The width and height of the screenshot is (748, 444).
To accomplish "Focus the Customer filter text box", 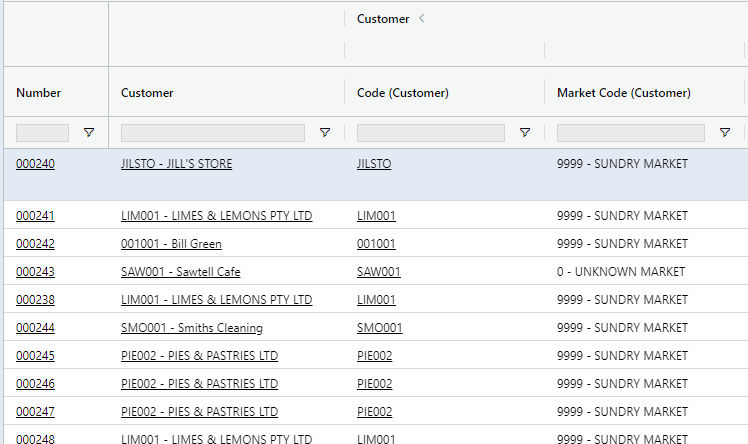I will click(212, 133).
